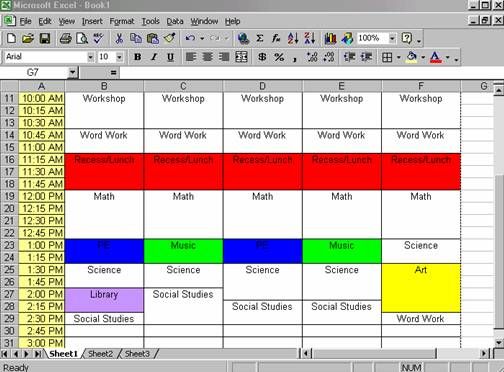Paste using the clipboard icon
The width and height of the screenshot is (504, 372).
pos(153,38)
